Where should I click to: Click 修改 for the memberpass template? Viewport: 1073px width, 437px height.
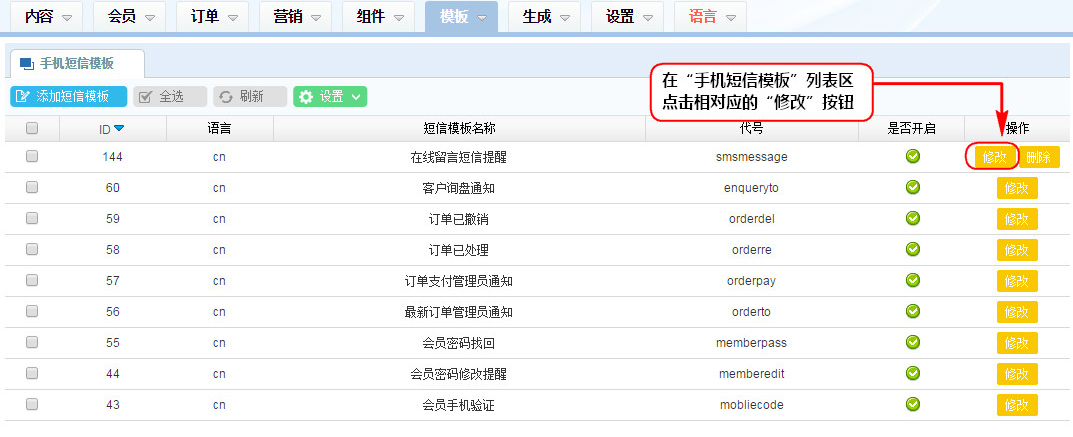(x=1016, y=343)
